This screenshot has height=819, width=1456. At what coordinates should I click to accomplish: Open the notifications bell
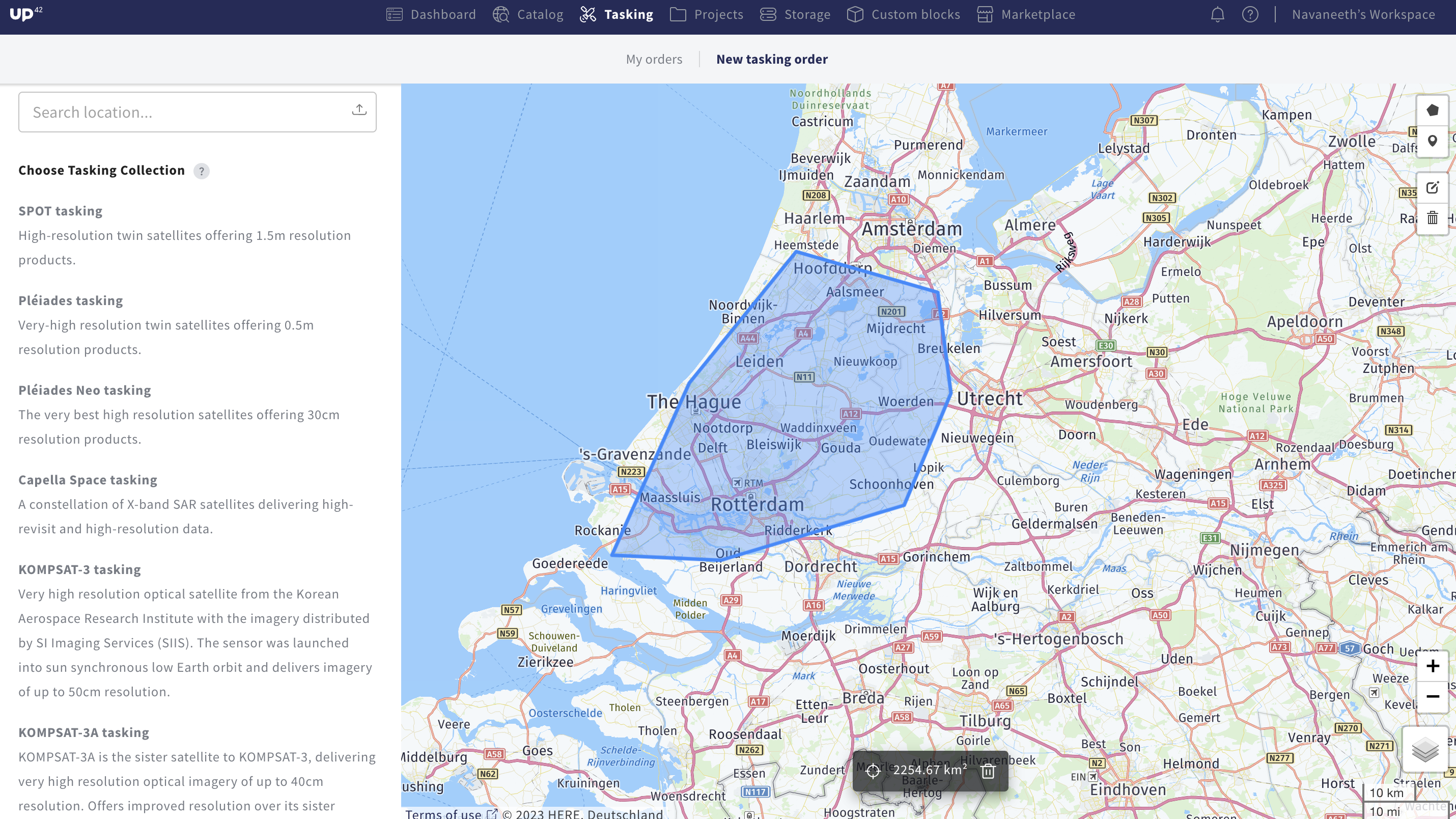point(1217,15)
